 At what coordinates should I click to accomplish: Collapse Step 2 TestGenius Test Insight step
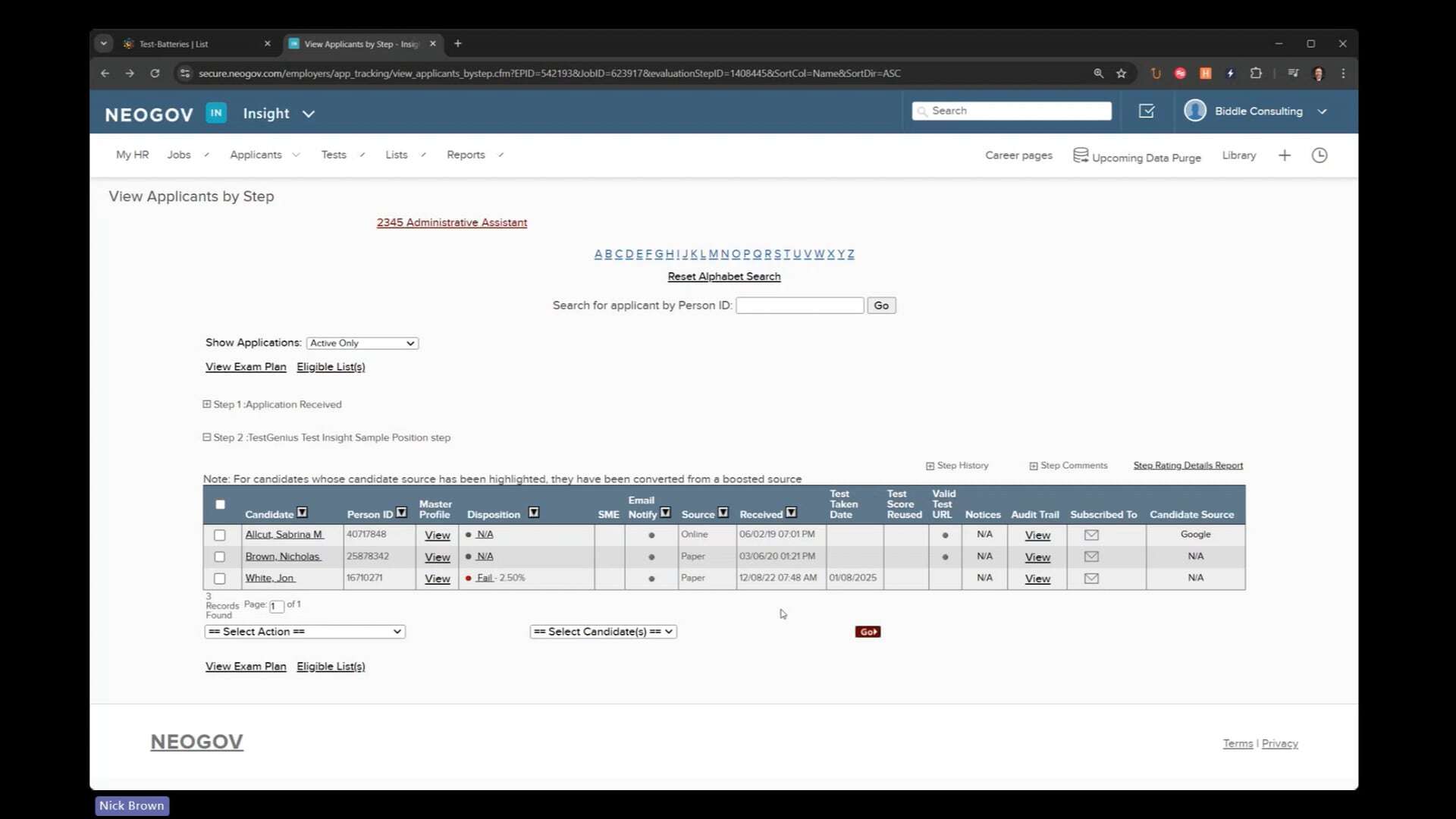[x=206, y=438]
